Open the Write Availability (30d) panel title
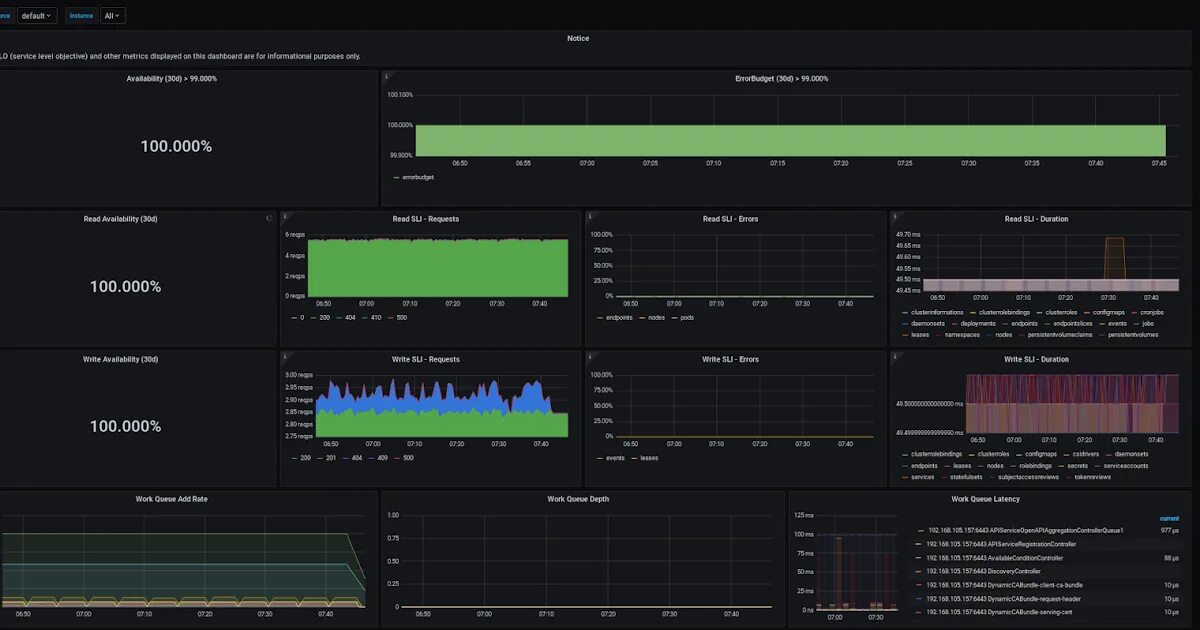The width and height of the screenshot is (1200, 630). click(120, 358)
